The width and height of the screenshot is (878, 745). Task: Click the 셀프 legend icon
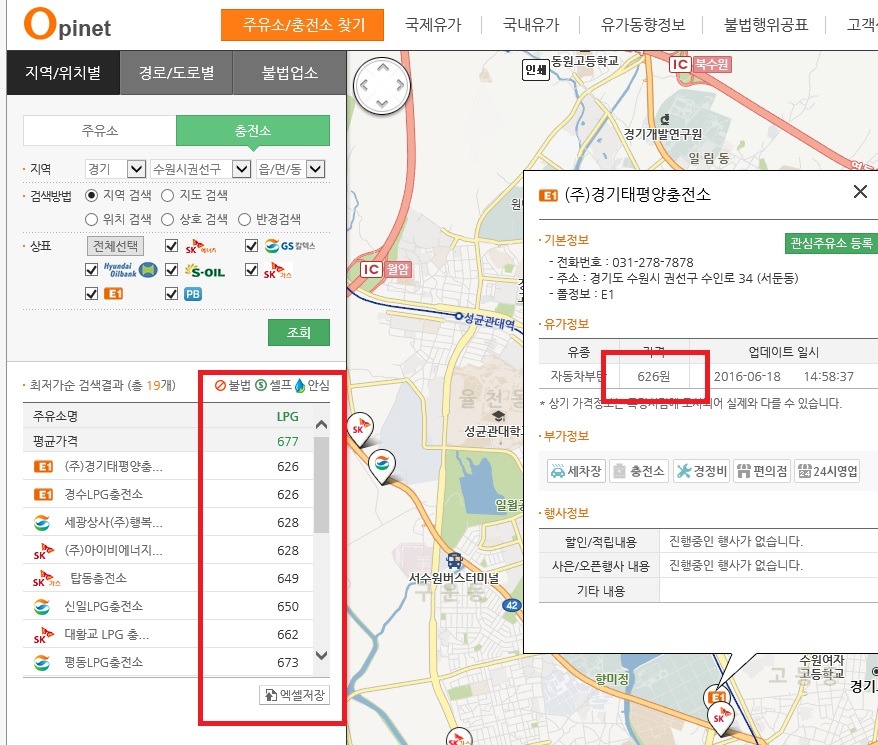pyautogui.click(x=261, y=385)
